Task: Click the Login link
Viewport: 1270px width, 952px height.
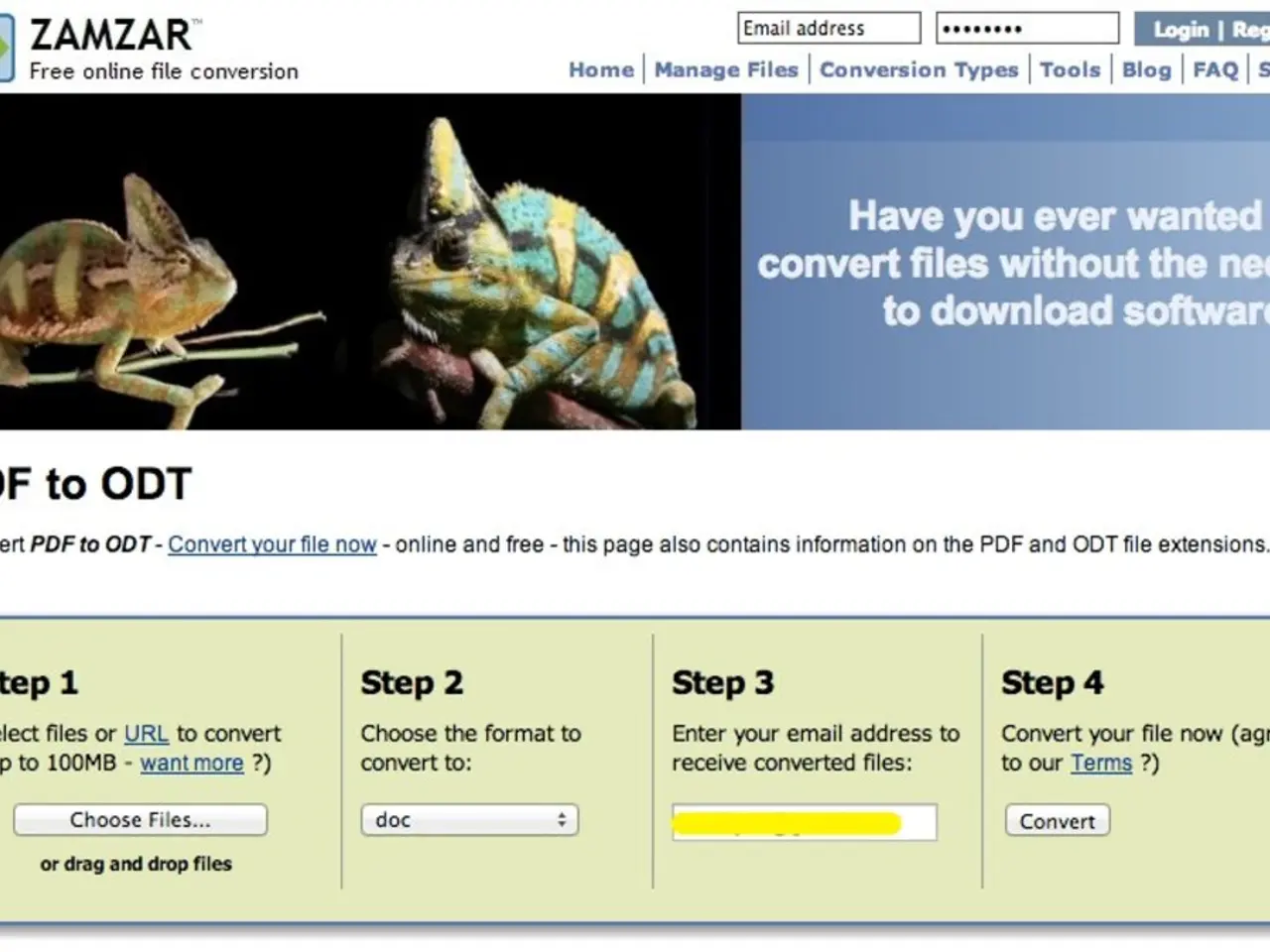Action: [1182, 29]
